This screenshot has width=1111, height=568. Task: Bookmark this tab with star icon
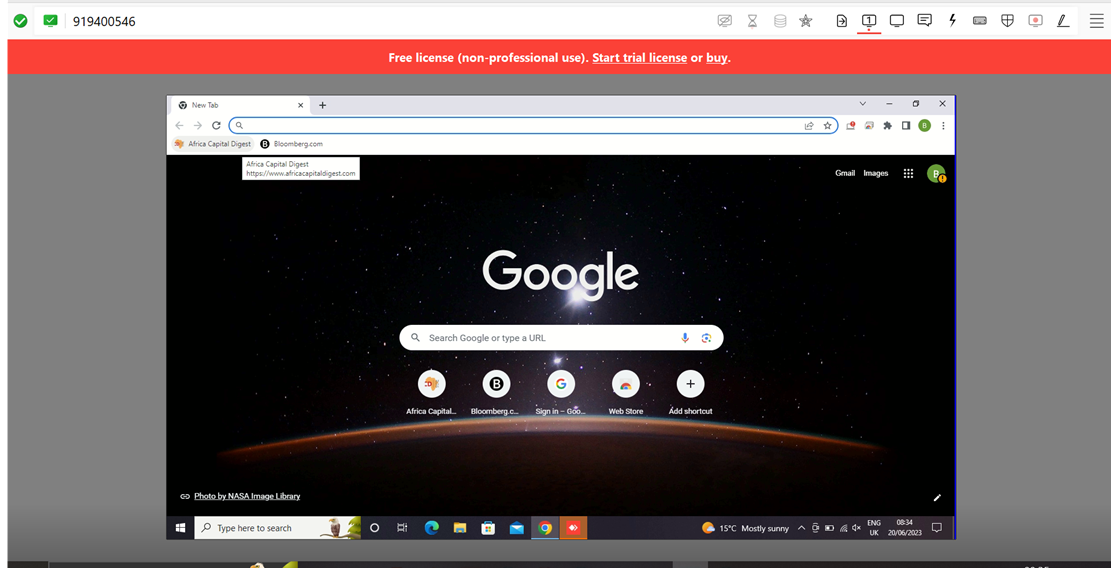[827, 125]
